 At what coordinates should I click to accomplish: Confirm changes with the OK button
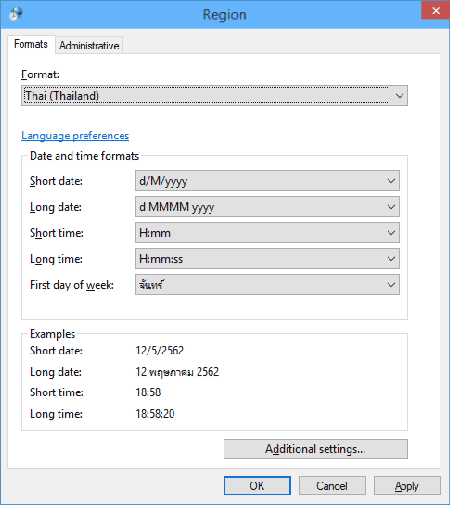pos(257,486)
